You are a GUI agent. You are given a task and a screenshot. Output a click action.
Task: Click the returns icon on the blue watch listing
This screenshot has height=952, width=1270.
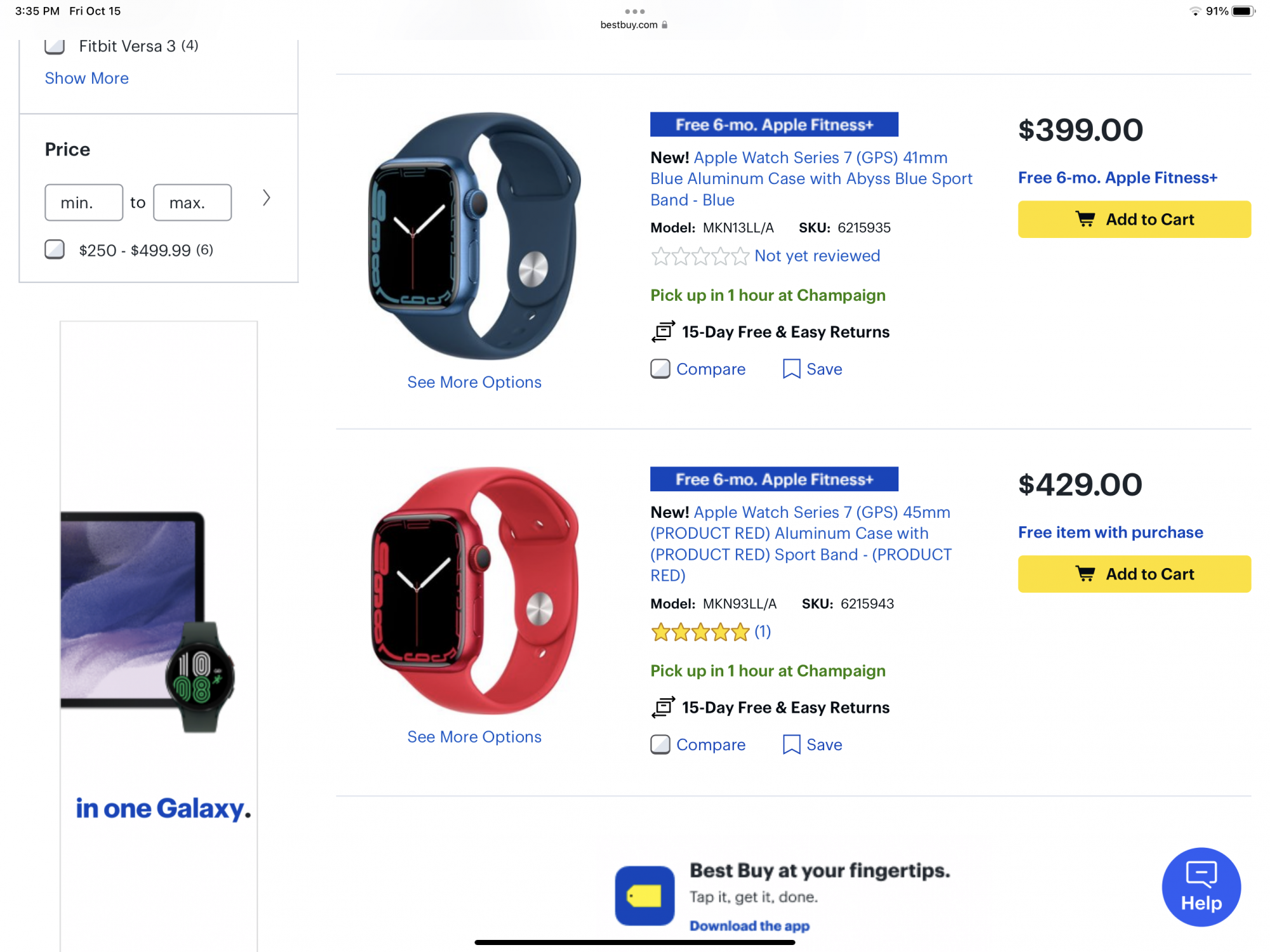coord(663,332)
